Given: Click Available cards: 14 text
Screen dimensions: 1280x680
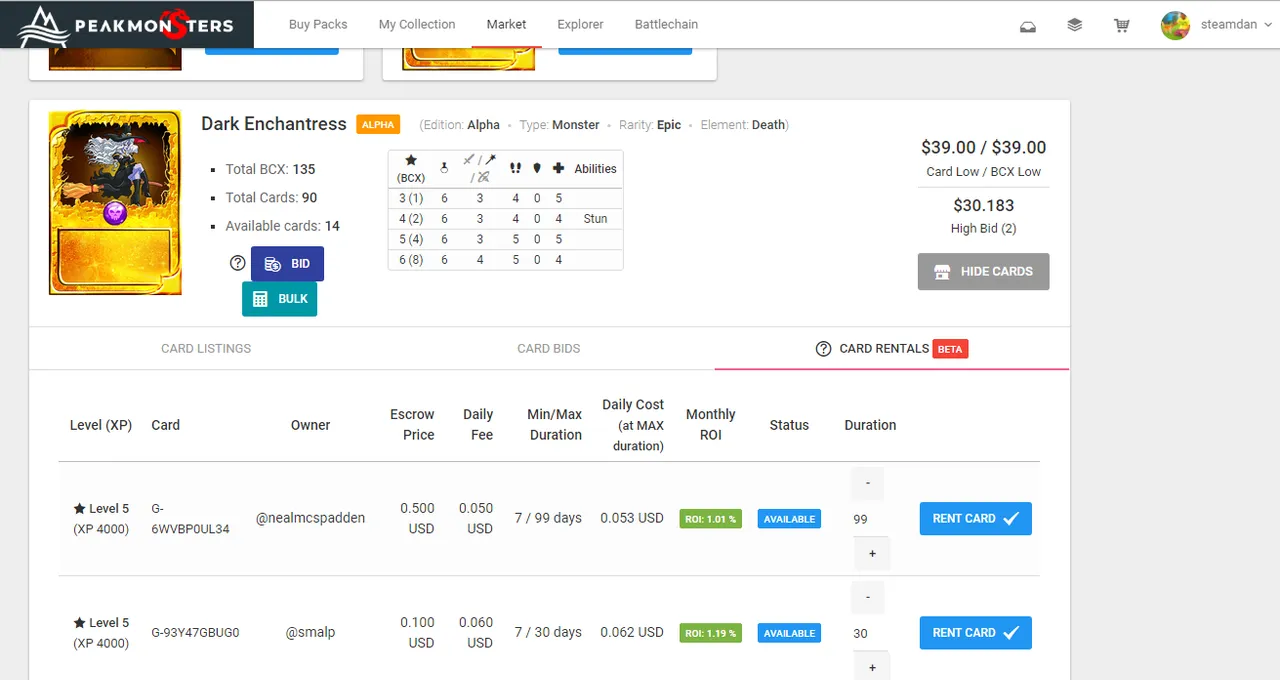Looking at the screenshot, I should pyautogui.click(x=282, y=226).
